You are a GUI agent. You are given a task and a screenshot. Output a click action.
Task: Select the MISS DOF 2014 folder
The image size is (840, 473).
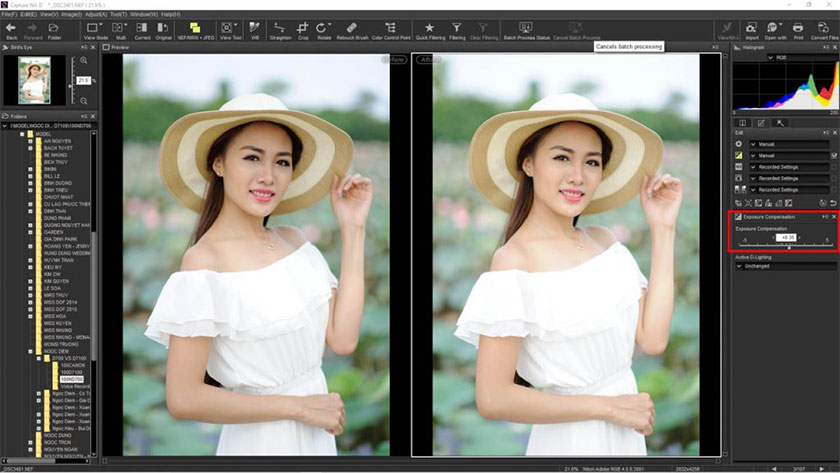pyautogui.click(x=60, y=302)
